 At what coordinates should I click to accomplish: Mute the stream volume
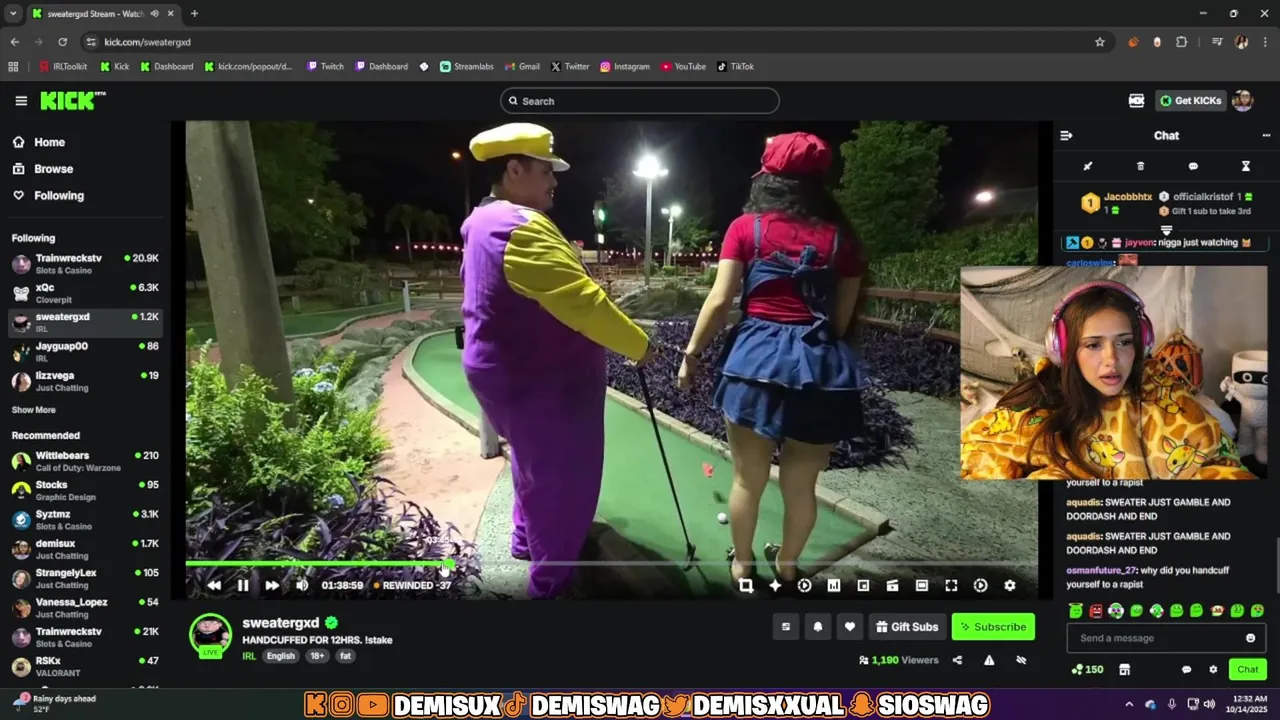click(x=302, y=586)
